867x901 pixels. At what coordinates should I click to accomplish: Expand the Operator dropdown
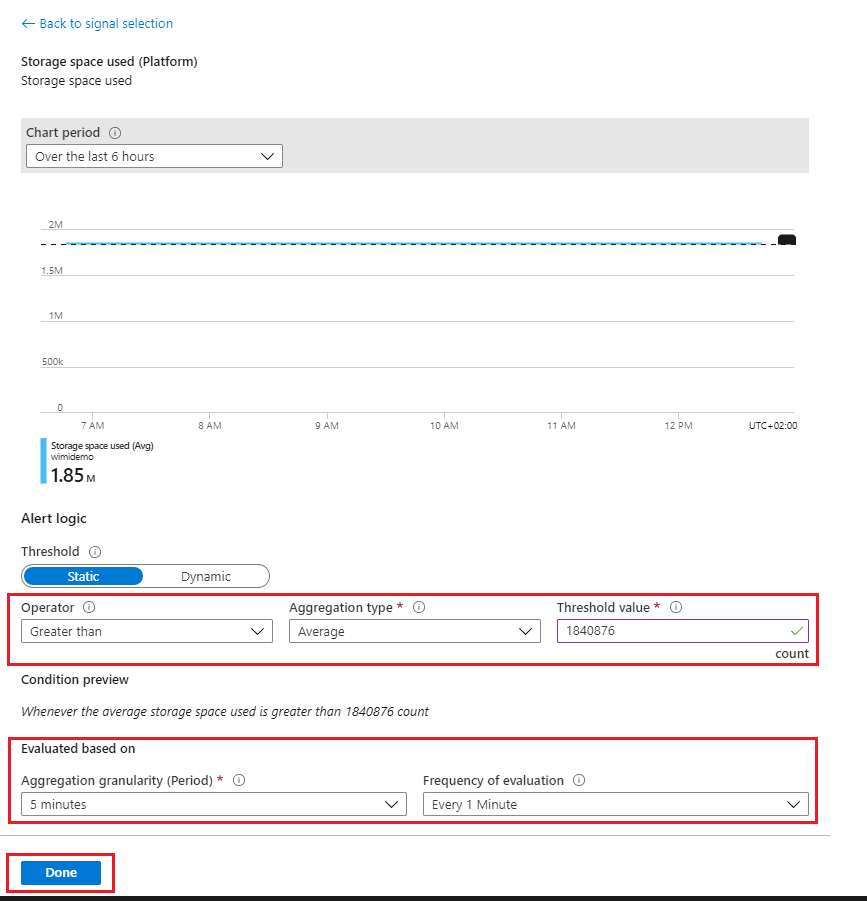point(147,631)
